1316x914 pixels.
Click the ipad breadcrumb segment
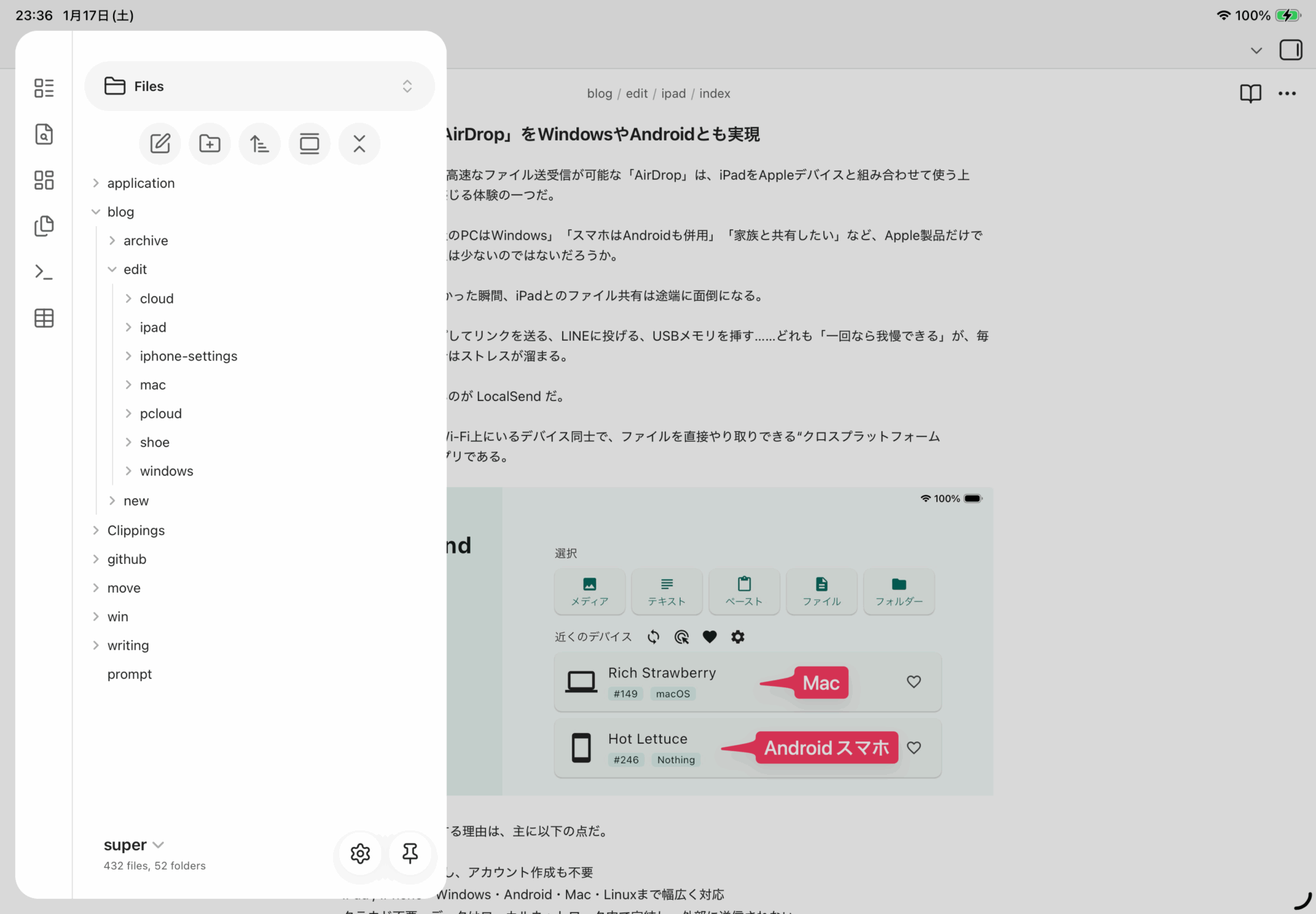click(x=673, y=93)
